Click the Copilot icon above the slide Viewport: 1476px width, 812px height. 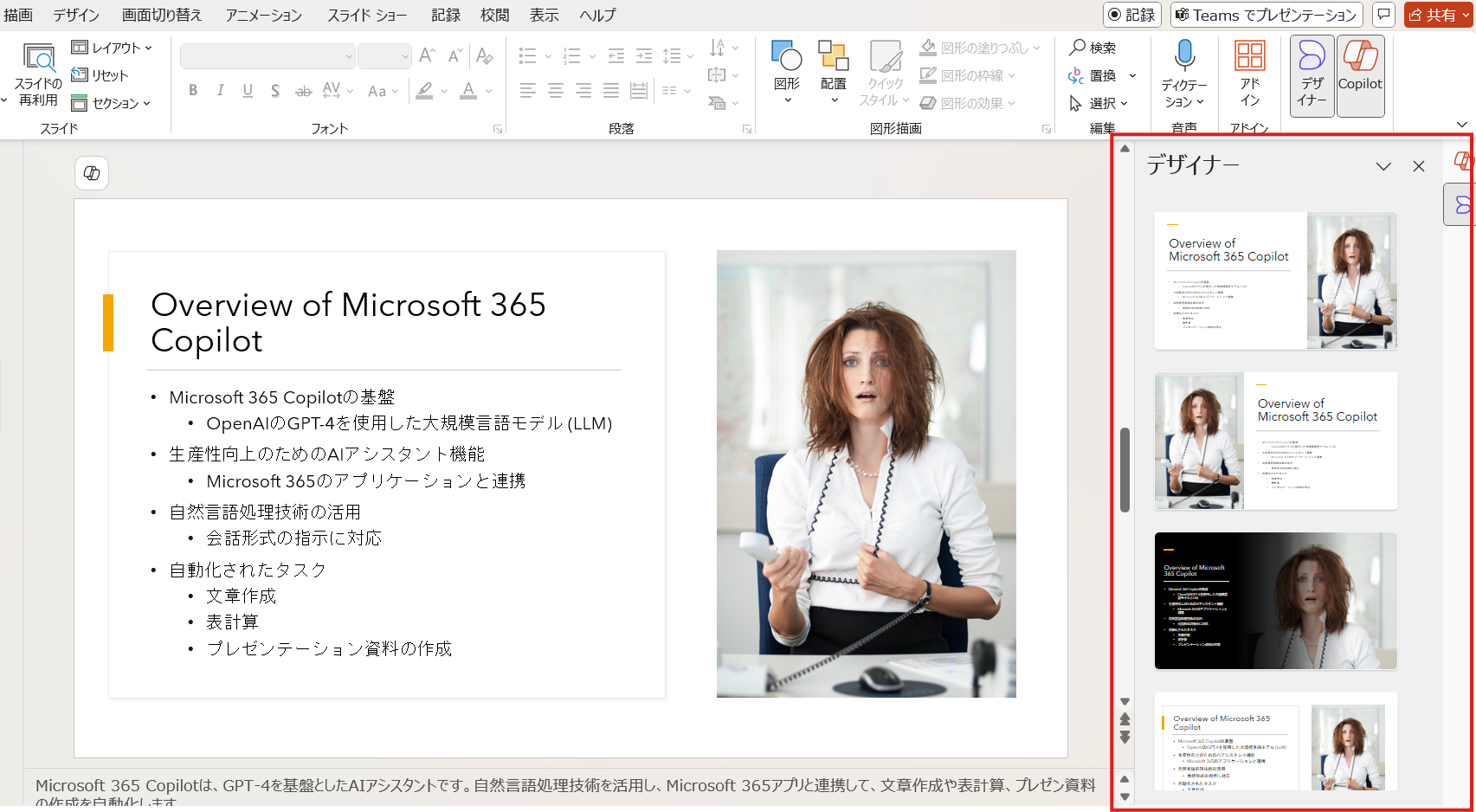[x=92, y=173]
